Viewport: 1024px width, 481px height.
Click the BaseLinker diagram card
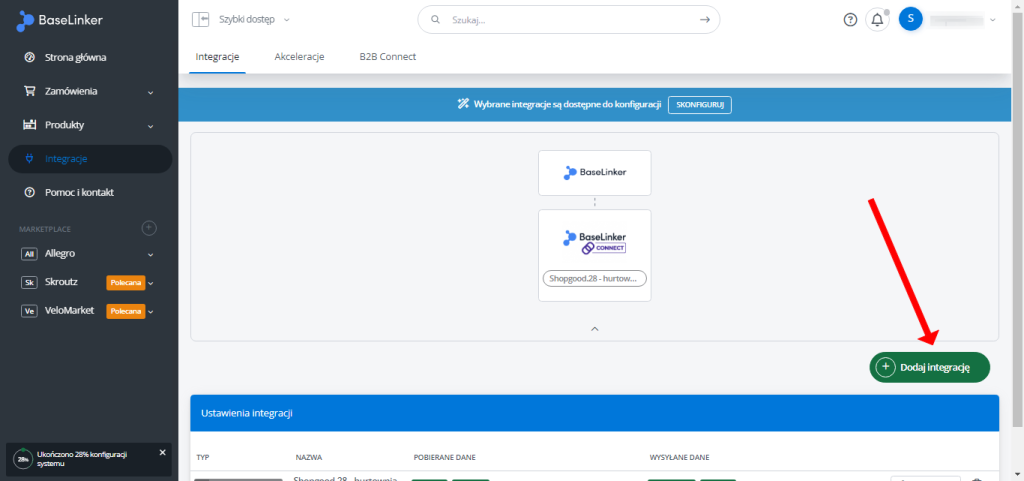[x=594, y=173]
